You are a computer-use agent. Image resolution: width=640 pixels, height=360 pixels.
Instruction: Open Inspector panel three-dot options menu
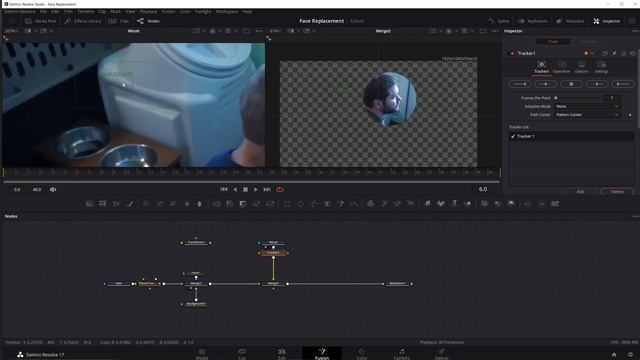click(635, 31)
